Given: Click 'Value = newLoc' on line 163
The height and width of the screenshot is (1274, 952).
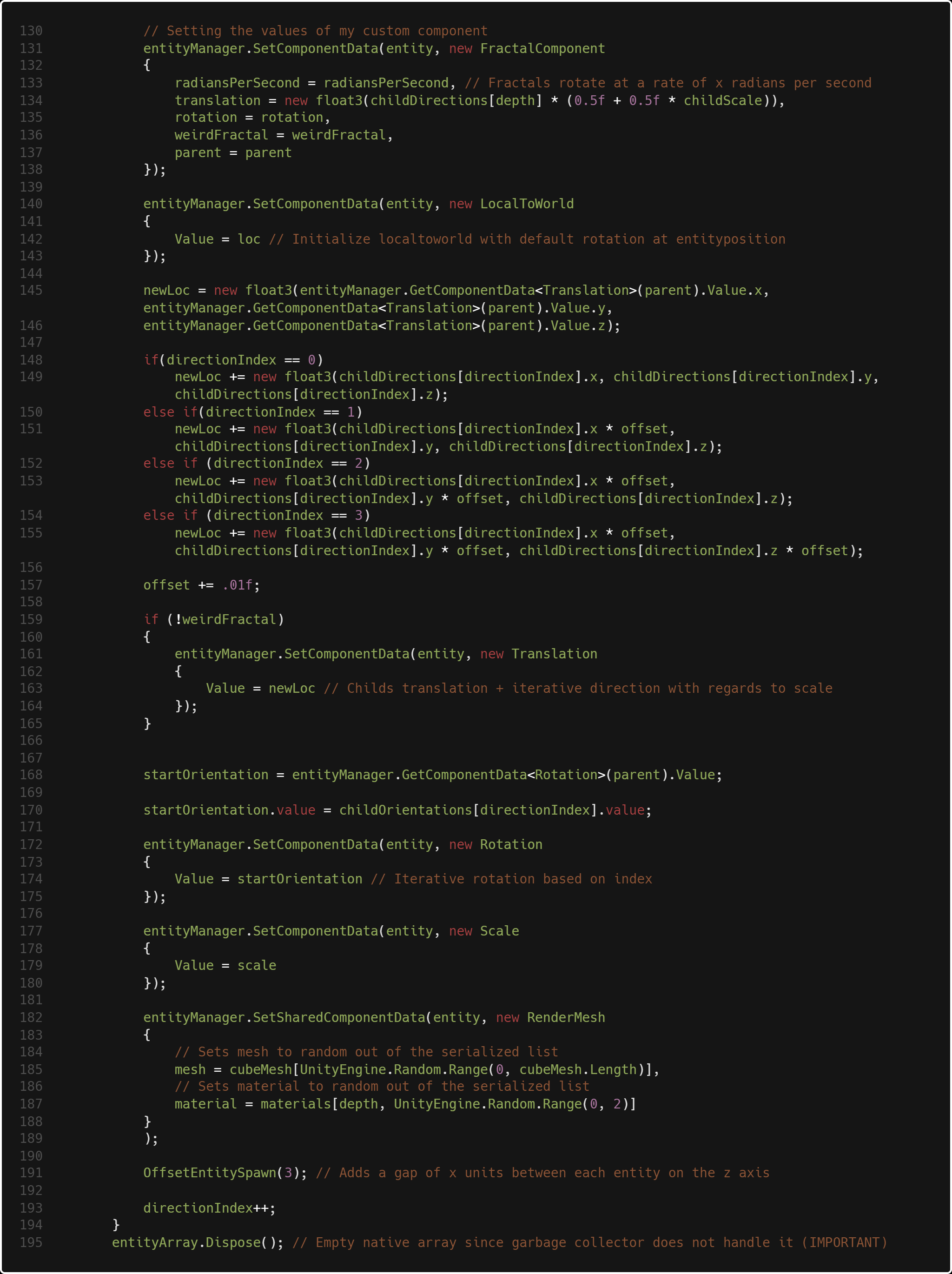Looking at the screenshot, I should pos(260,688).
